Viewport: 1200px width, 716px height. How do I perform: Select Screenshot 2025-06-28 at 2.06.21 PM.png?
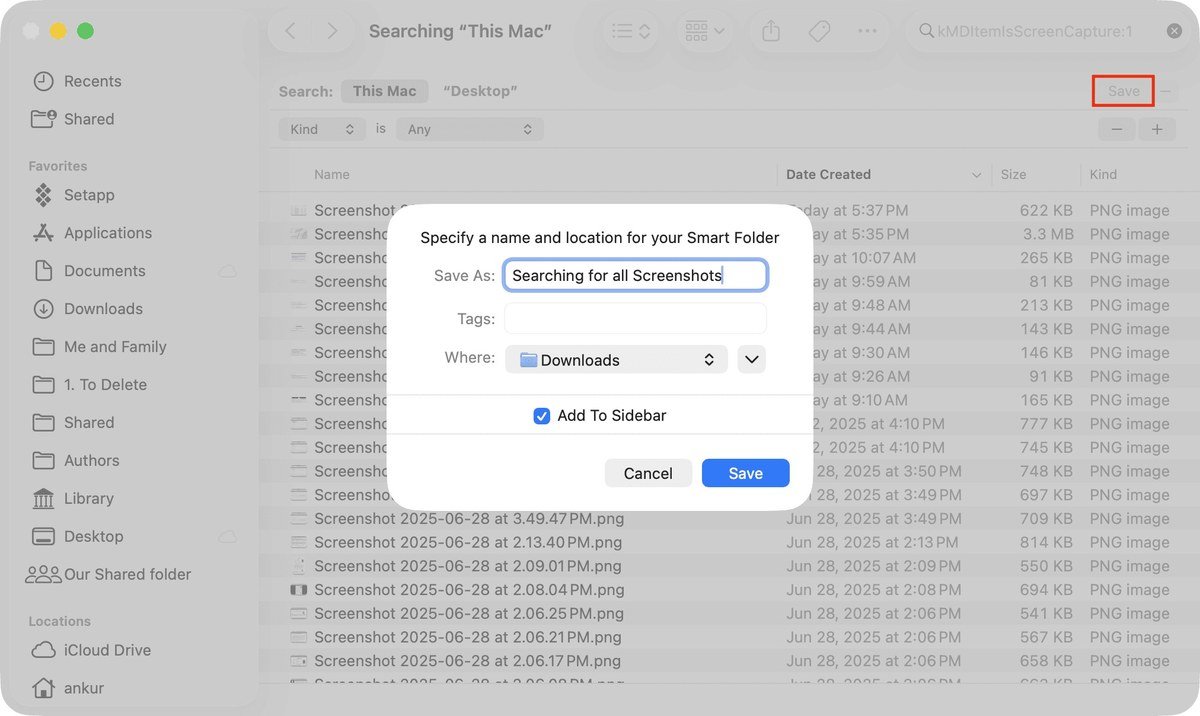467,637
